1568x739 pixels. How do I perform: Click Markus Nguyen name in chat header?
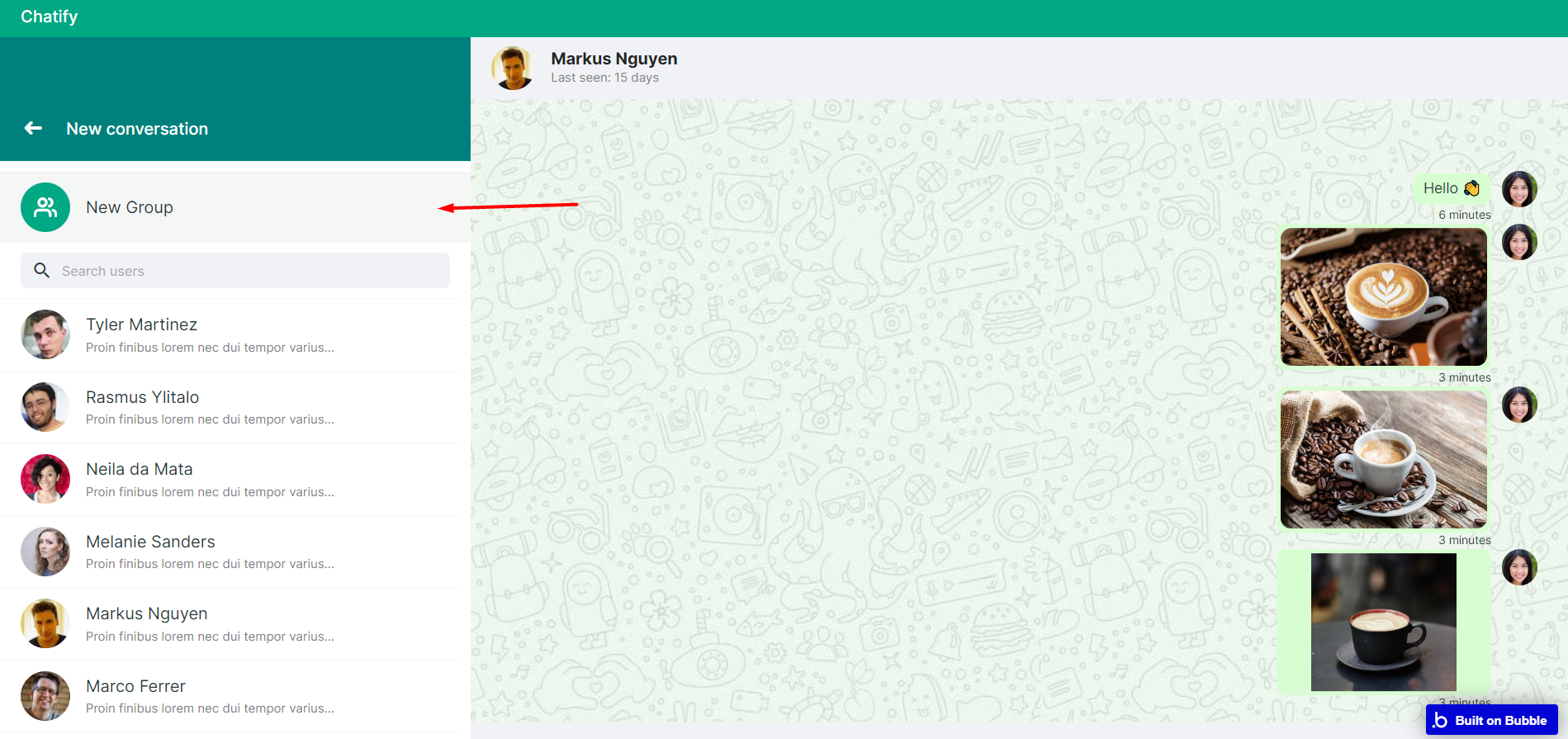pyautogui.click(x=614, y=59)
